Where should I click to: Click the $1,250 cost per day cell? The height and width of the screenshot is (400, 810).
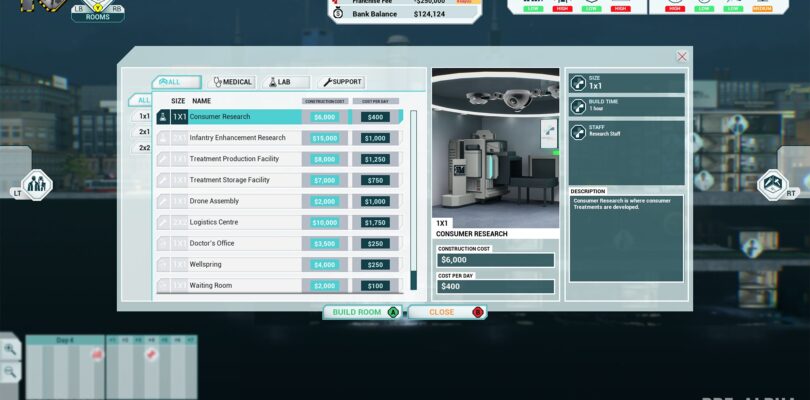coord(376,160)
